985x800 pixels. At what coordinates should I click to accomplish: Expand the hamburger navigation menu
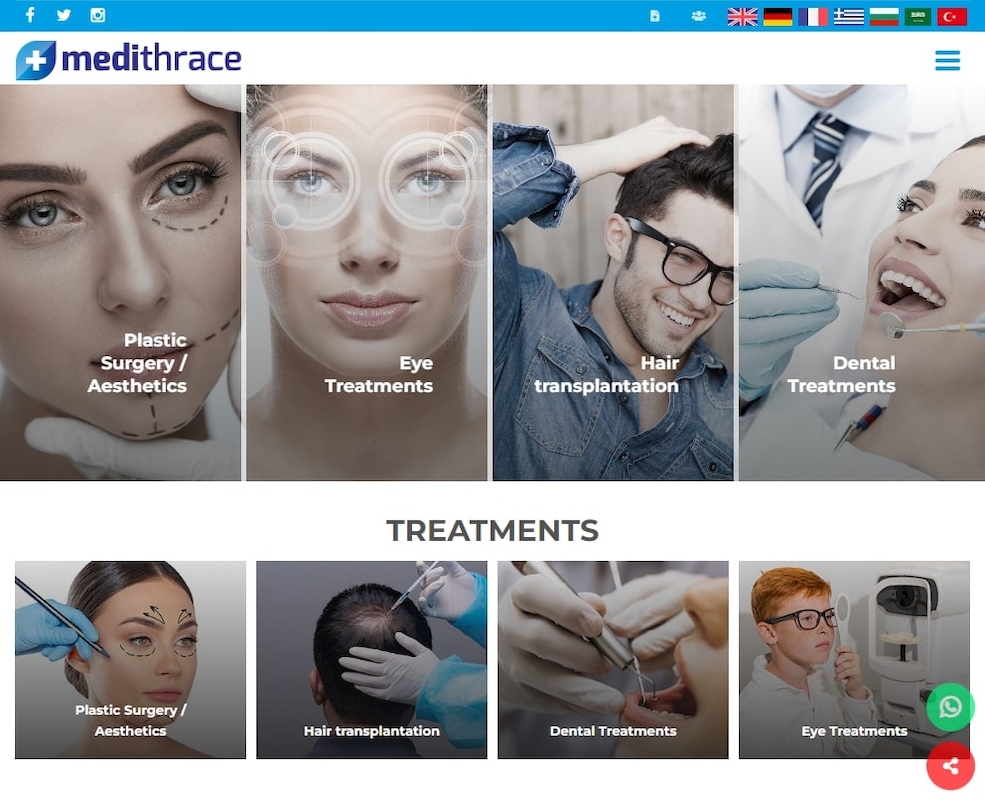coord(947,60)
